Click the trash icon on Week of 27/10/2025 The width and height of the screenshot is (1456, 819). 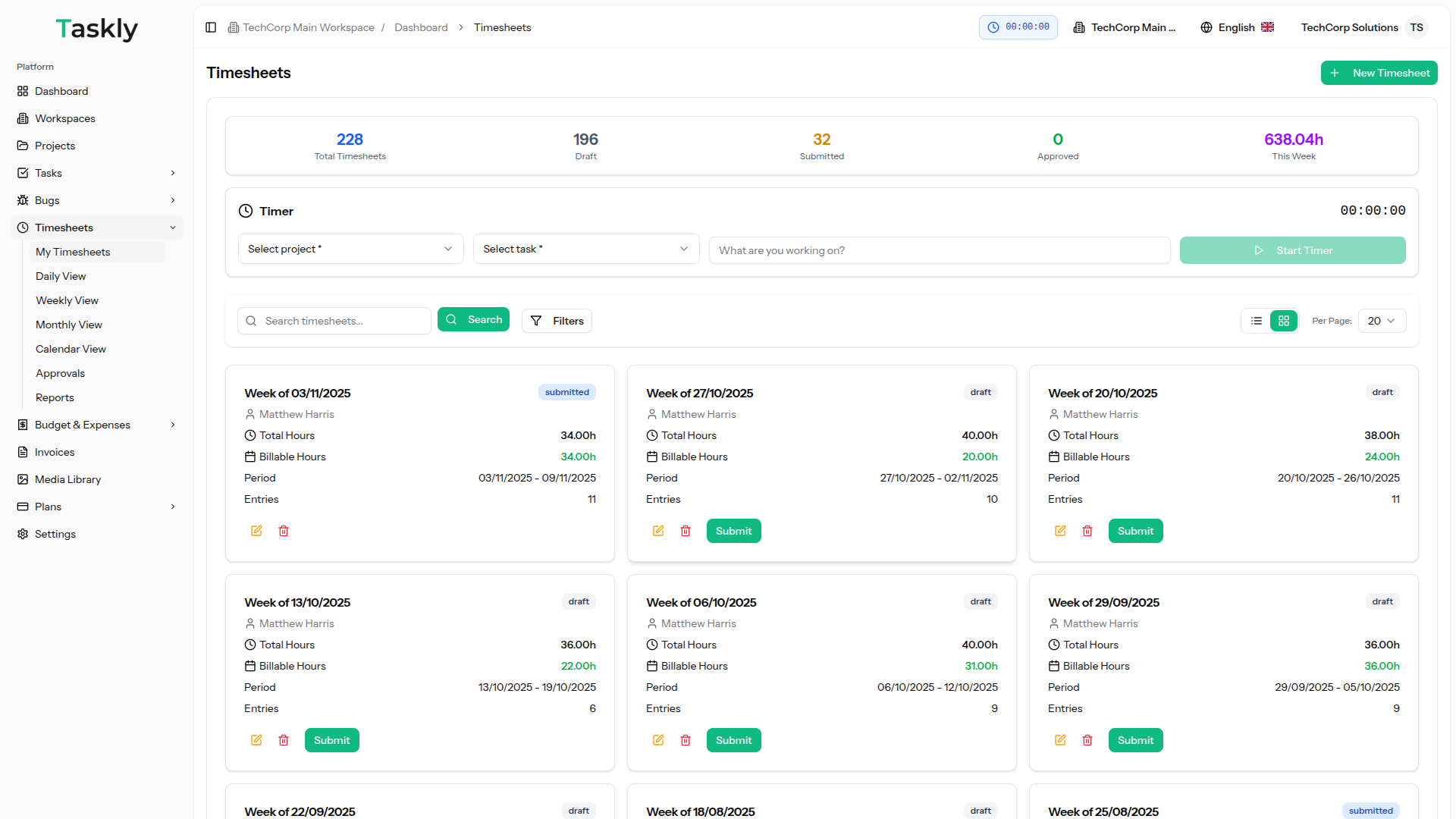[685, 531]
